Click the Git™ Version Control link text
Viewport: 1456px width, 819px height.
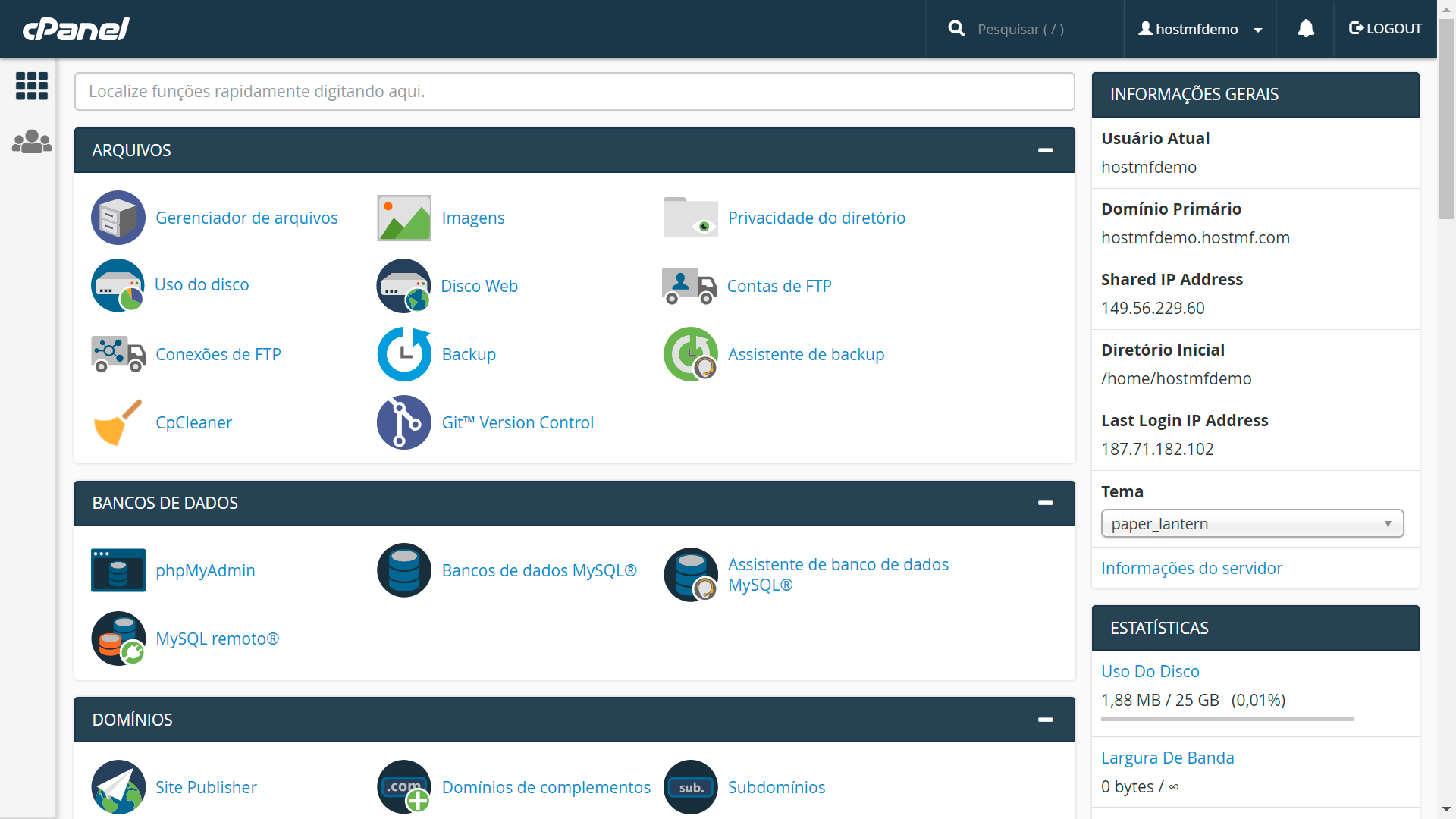tap(518, 422)
